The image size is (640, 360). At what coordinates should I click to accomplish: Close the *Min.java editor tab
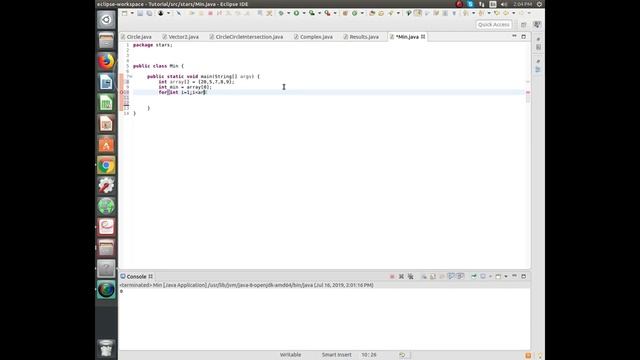tap(423, 37)
